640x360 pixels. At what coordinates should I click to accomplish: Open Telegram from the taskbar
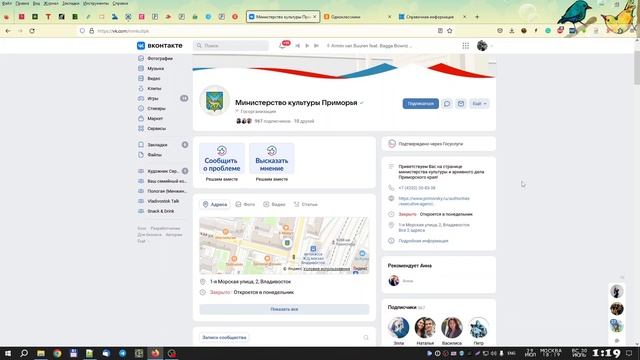click(x=122, y=353)
